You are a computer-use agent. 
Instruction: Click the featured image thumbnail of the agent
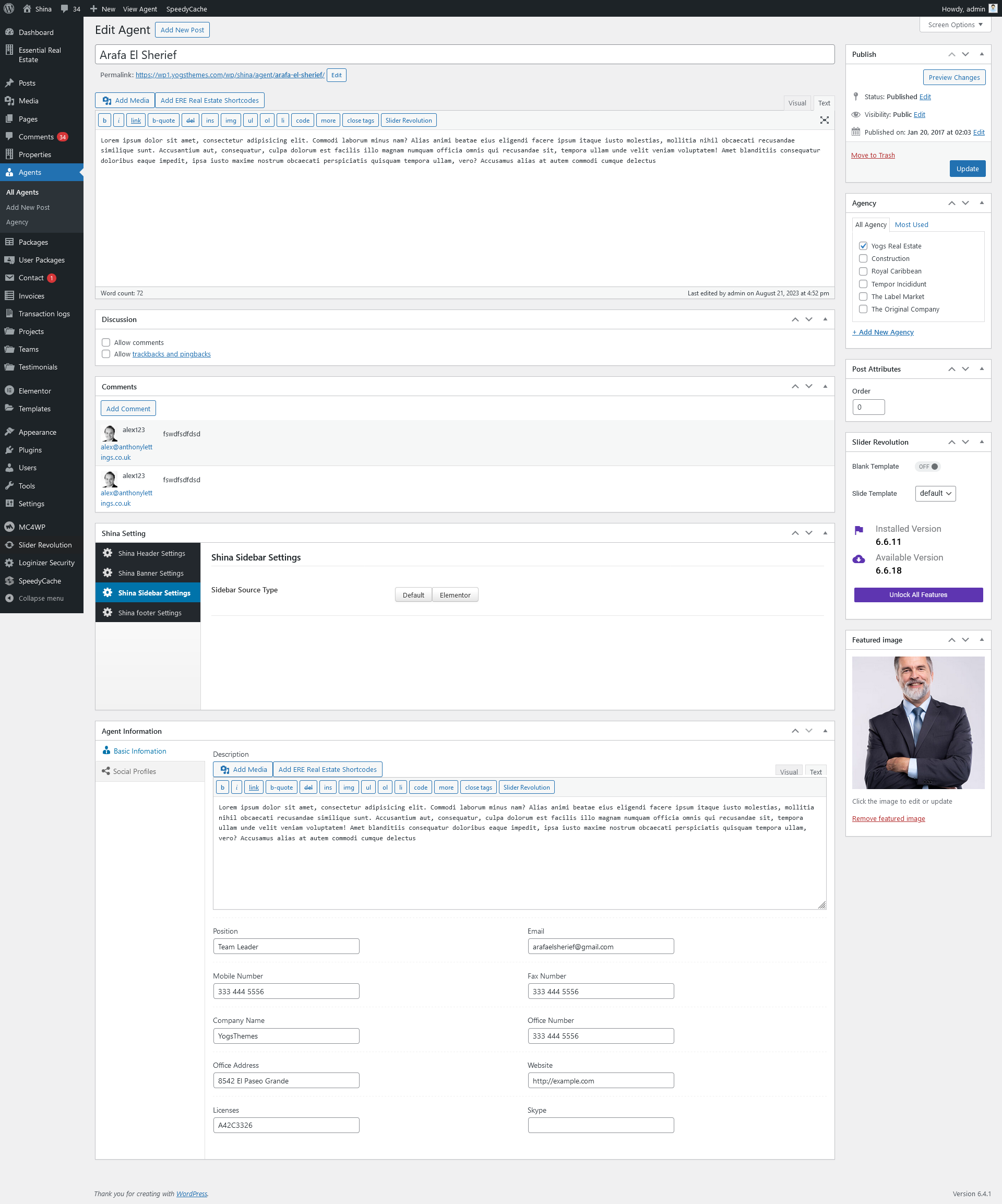[918, 722]
